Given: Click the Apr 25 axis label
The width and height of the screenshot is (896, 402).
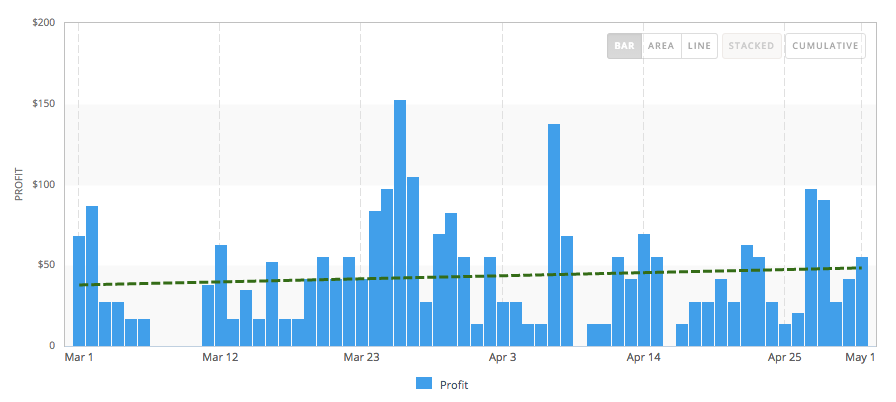Looking at the screenshot, I should point(785,358).
